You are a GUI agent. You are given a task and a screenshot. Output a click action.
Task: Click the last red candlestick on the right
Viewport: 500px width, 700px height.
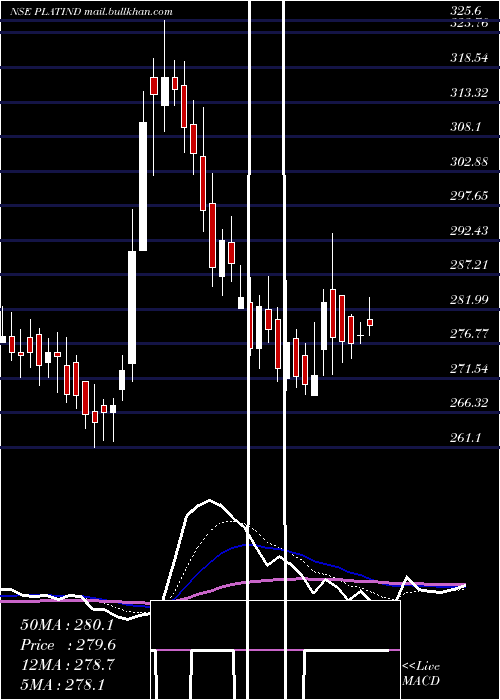tap(370, 322)
